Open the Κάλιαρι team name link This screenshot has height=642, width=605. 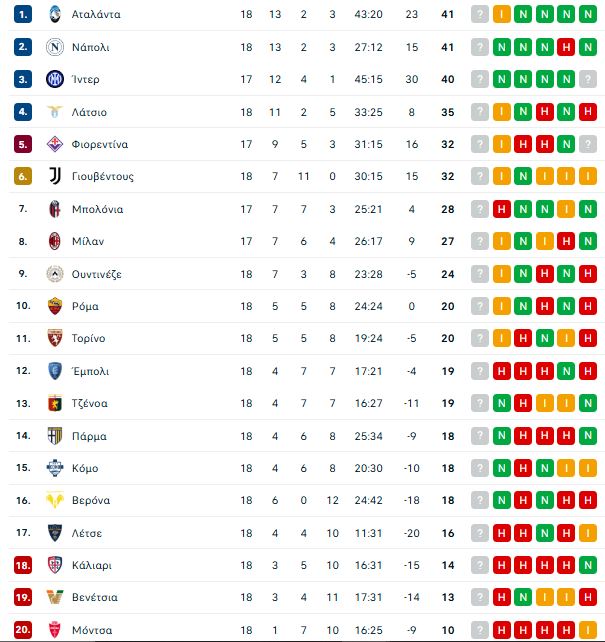click(x=92, y=565)
